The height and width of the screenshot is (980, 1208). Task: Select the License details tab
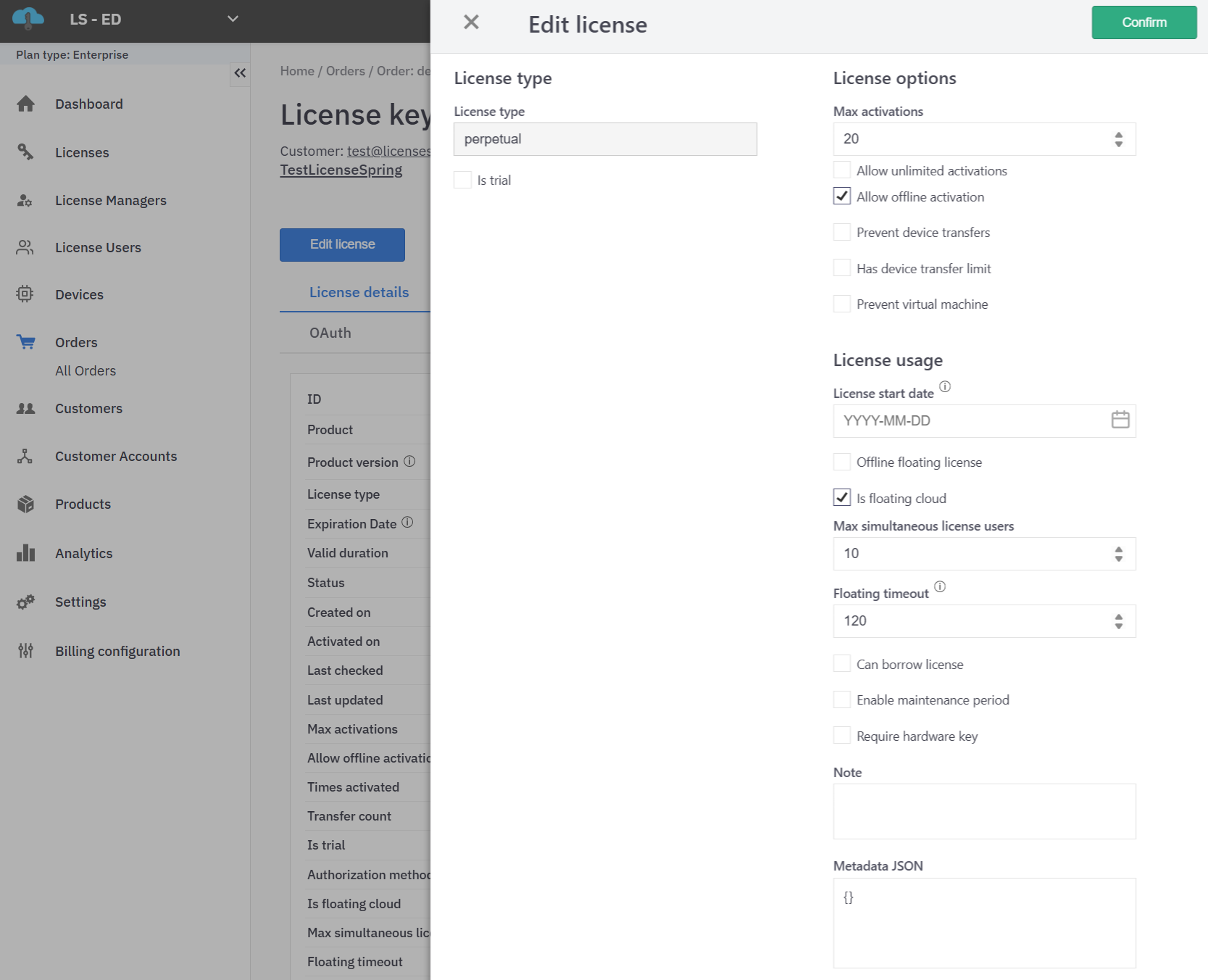click(x=359, y=293)
